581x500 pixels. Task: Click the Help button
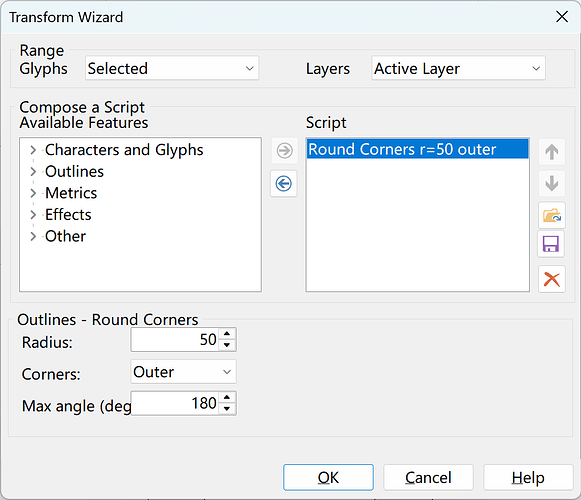pyautogui.click(x=528, y=477)
